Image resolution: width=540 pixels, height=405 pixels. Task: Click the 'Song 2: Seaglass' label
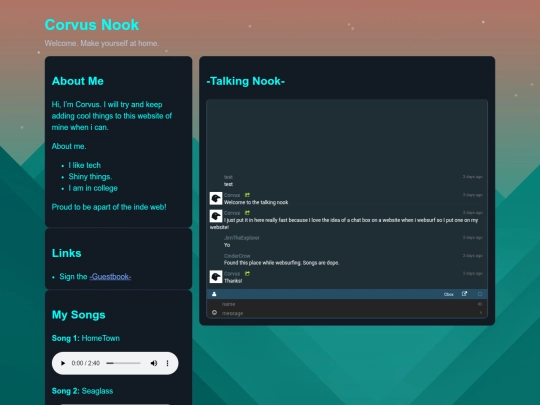tap(82, 391)
